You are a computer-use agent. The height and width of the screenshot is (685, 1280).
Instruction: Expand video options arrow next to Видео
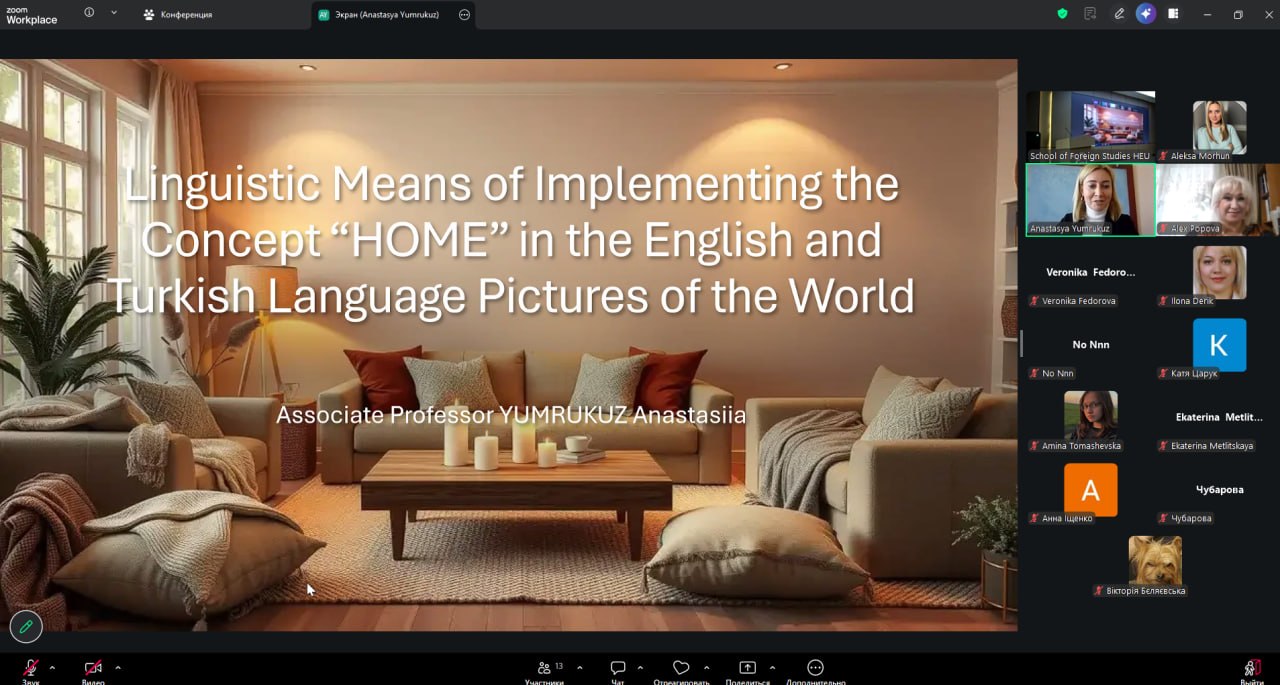coord(118,667)
